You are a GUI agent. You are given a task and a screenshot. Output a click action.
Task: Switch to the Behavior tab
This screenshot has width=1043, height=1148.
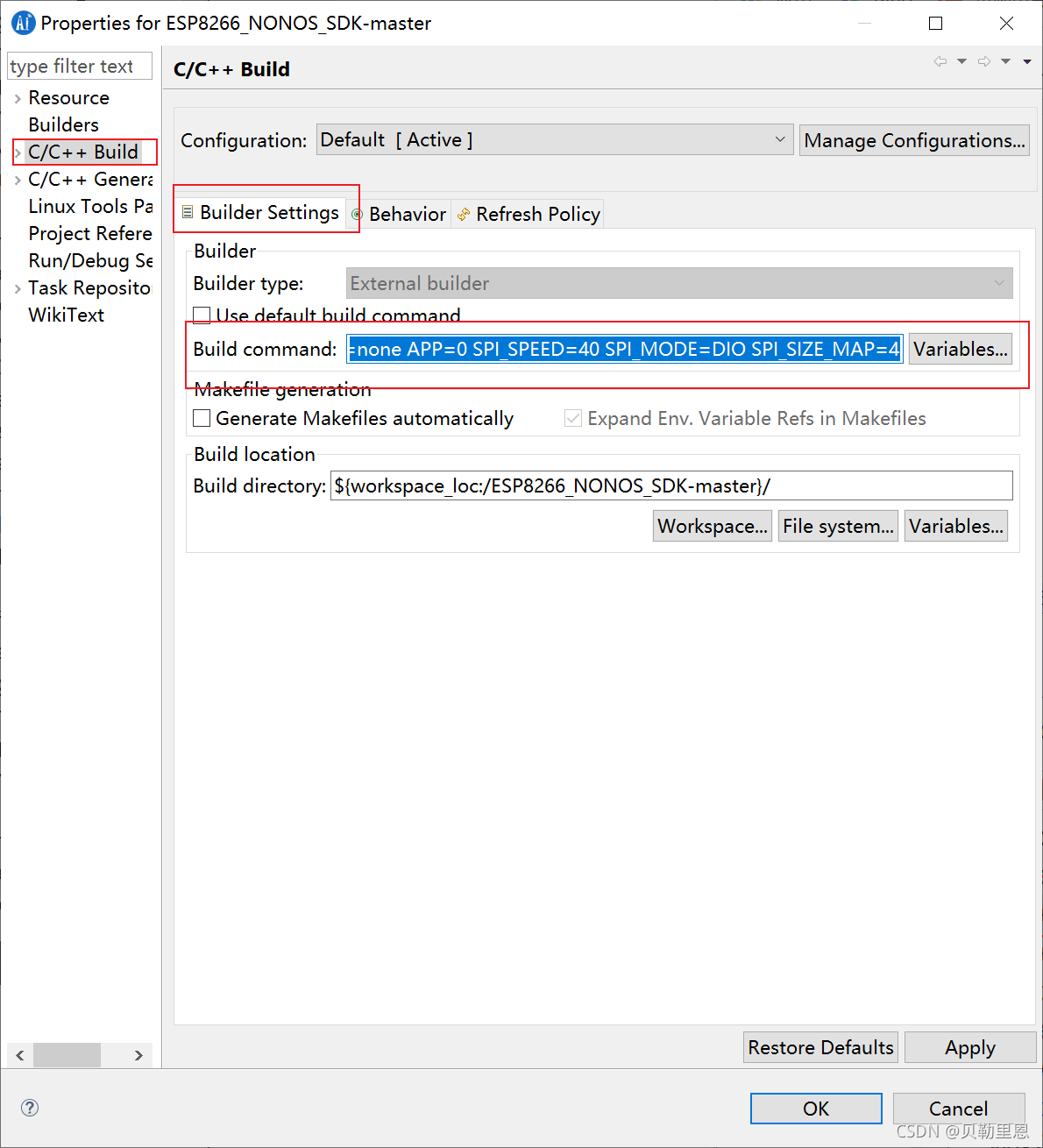(x=400, y=215)
